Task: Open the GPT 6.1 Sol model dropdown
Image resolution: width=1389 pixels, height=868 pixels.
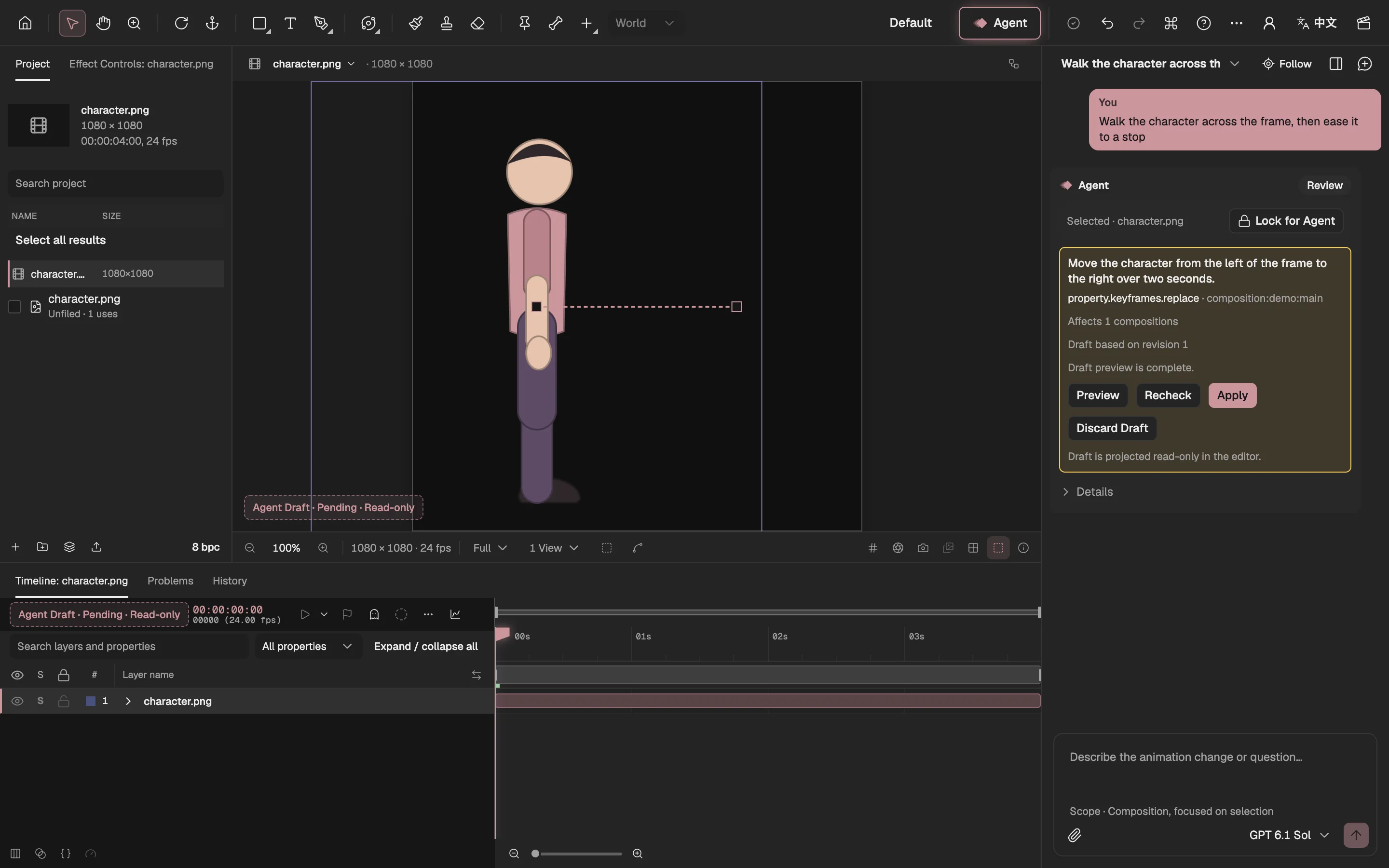Action: click(1289, 835)
